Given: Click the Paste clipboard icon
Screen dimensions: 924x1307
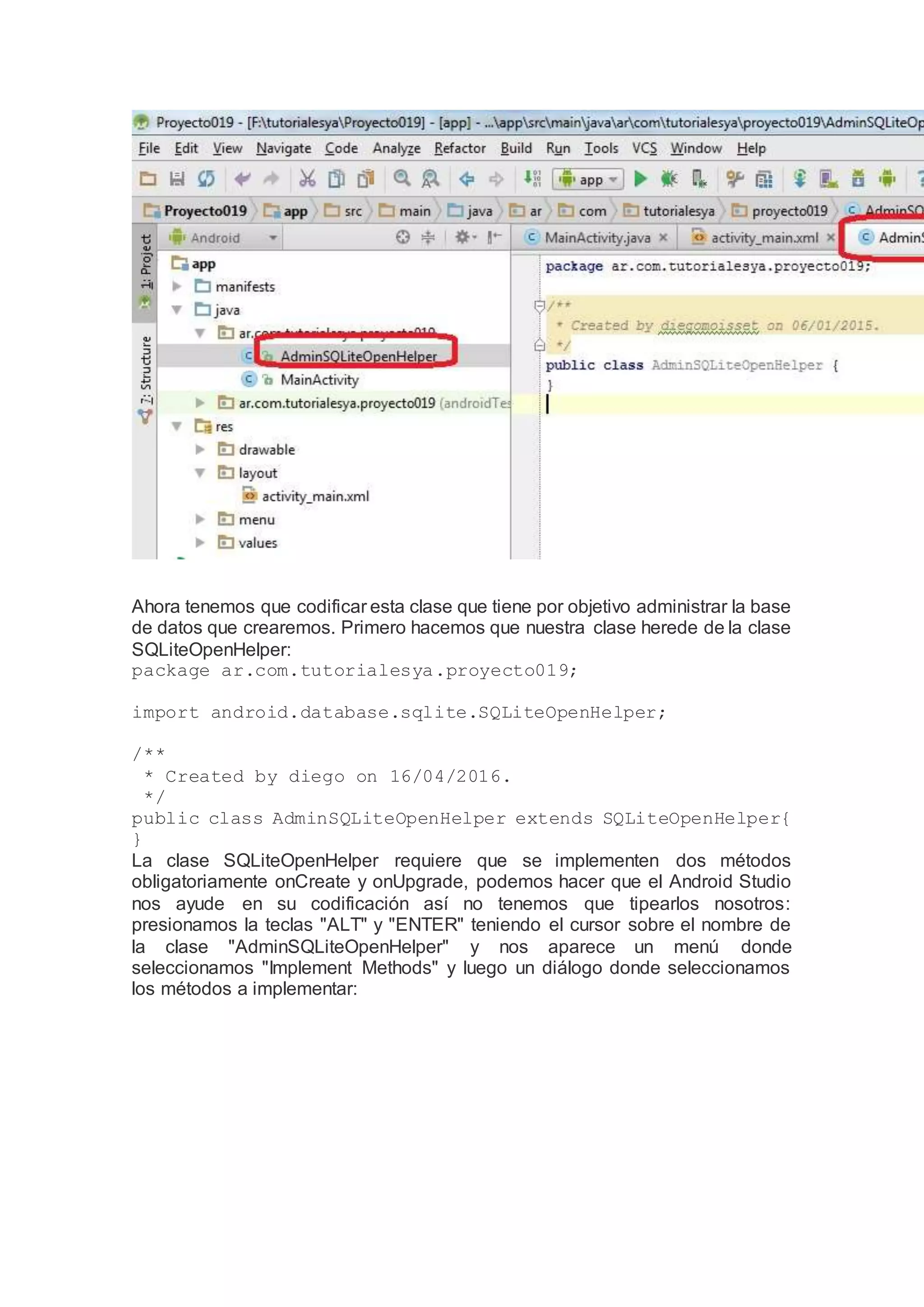Looking at the screenshot, I should coord(365,179).
